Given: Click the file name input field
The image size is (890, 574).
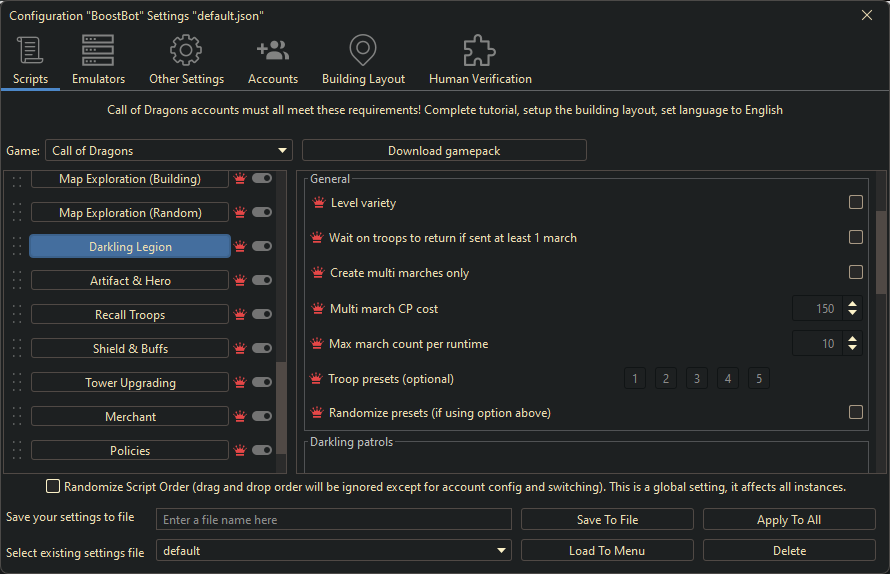Looking at the screenshot, I should point(334,520).
